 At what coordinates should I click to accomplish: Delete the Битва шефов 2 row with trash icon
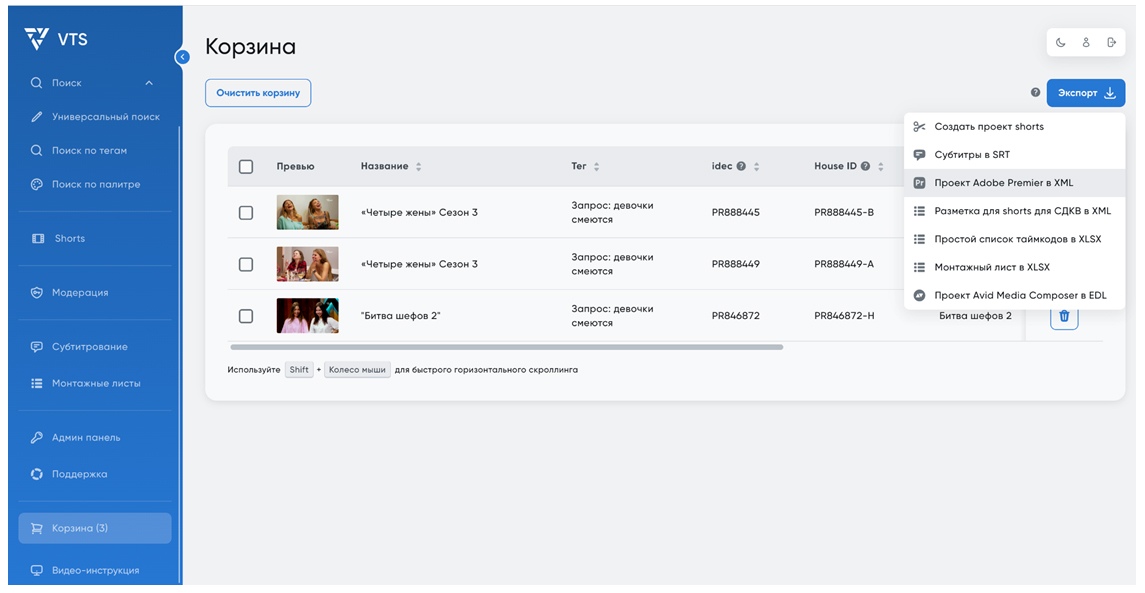click(x=1064, y=316)
